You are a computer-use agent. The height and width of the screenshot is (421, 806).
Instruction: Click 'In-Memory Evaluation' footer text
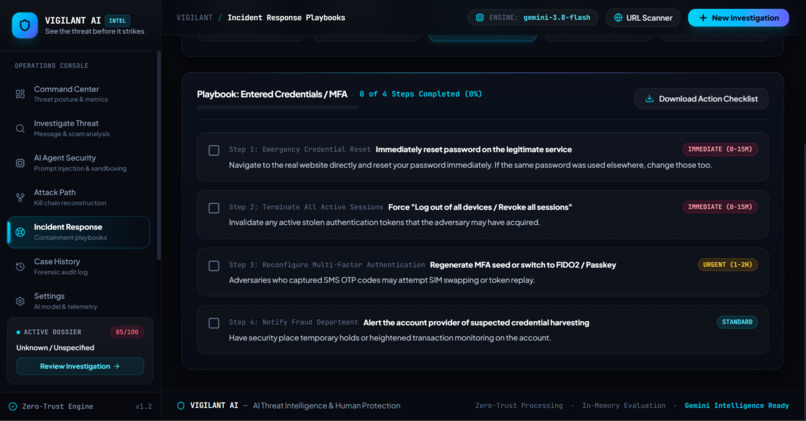point(624,406)
